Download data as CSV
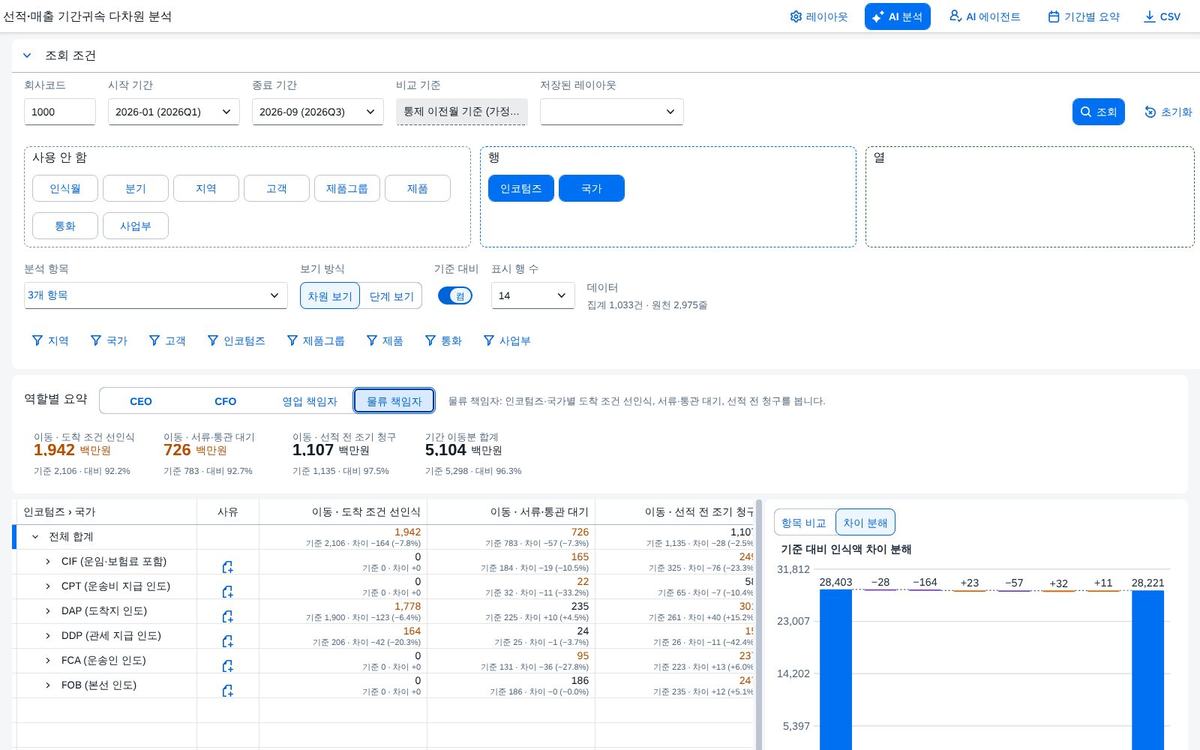Screen dimensions: 1200x750 click(1162, 17)
